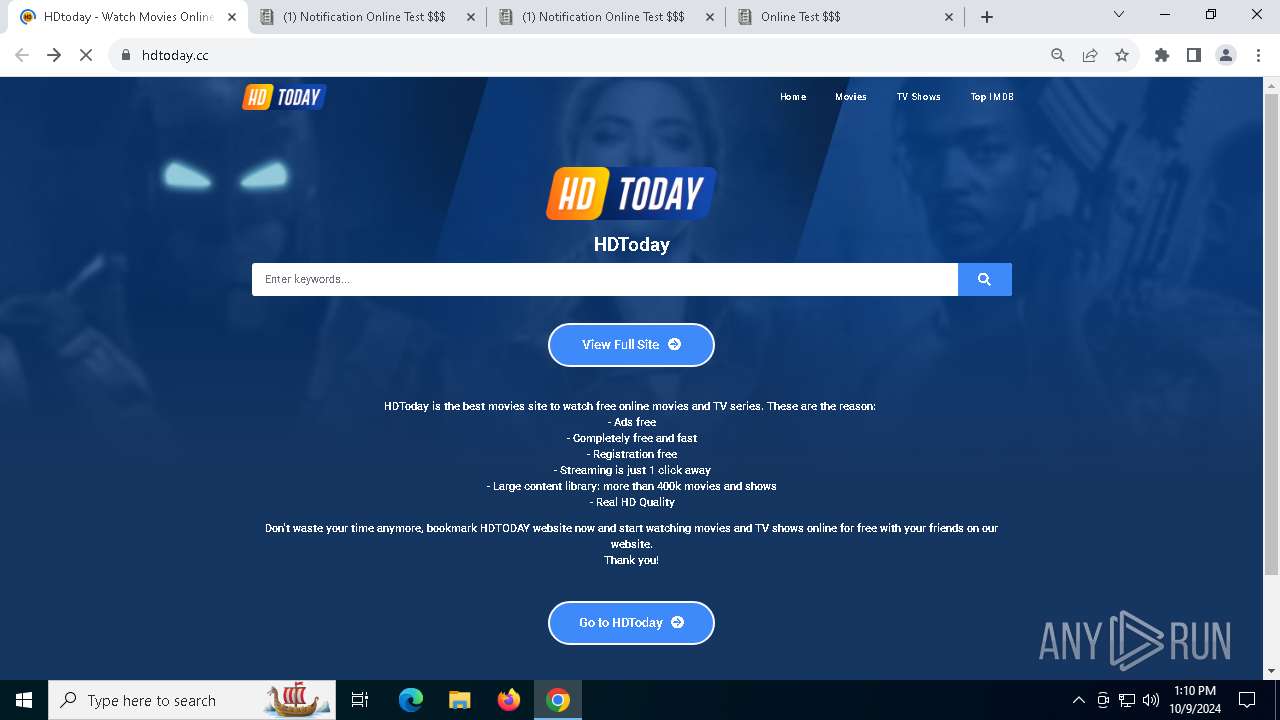Toggle the browser side panel icon
Image resolution: width=1280 pixels, height=720 pixels.
click(x=1194, y=55)
